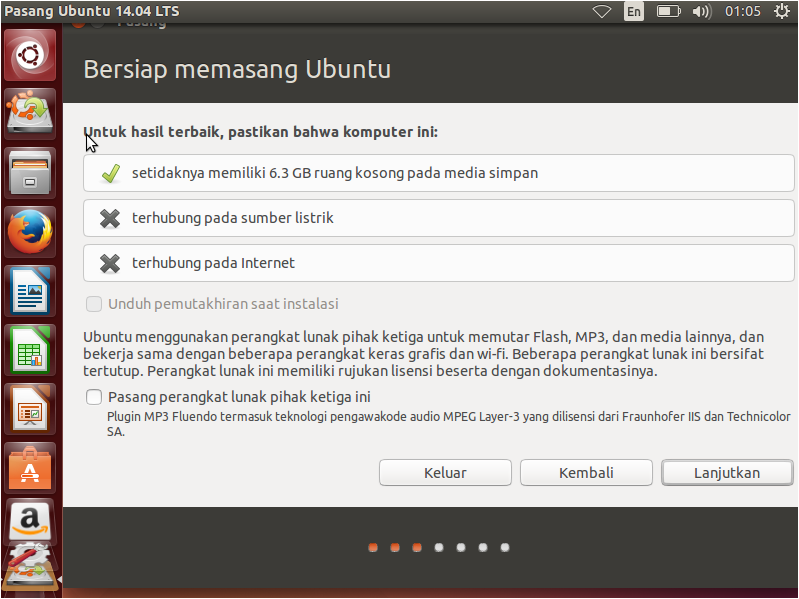Open the battery status indicator
The image size is (799, 599).
[x=669, y=11]
